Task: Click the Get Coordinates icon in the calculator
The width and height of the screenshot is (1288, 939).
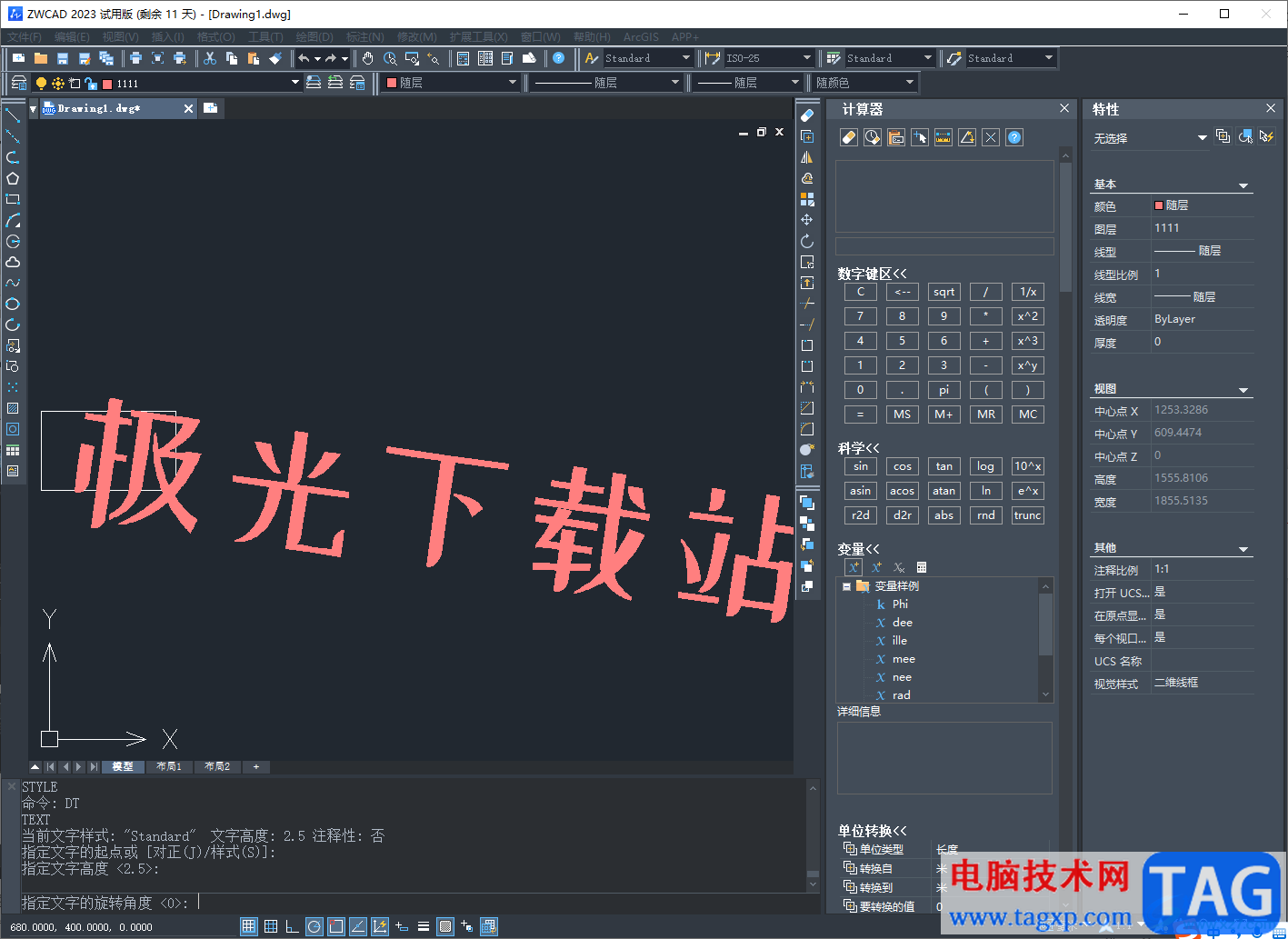Action: (x=920, y=137)
